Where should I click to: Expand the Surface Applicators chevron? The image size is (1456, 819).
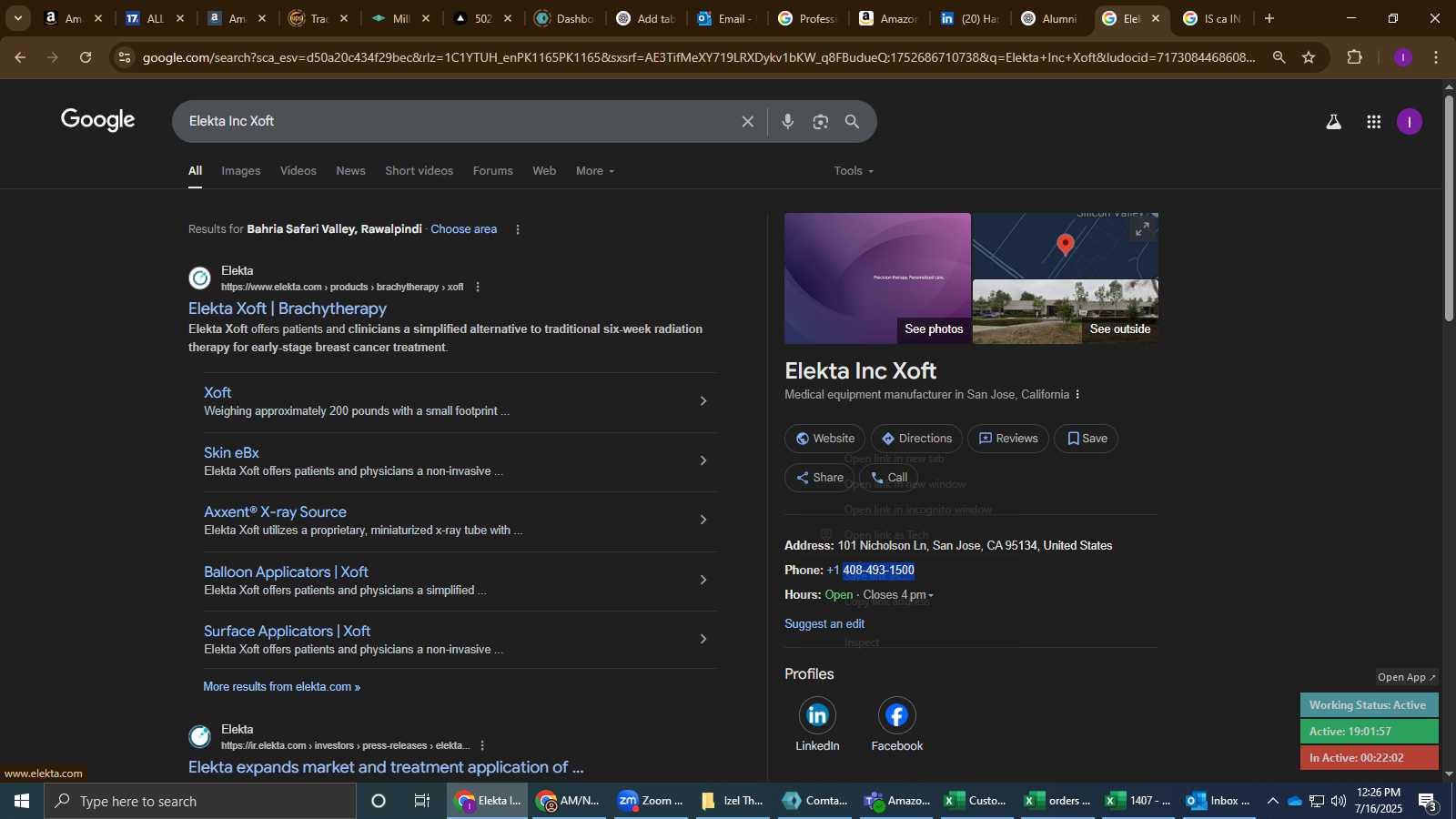click(x=703, y=639)
